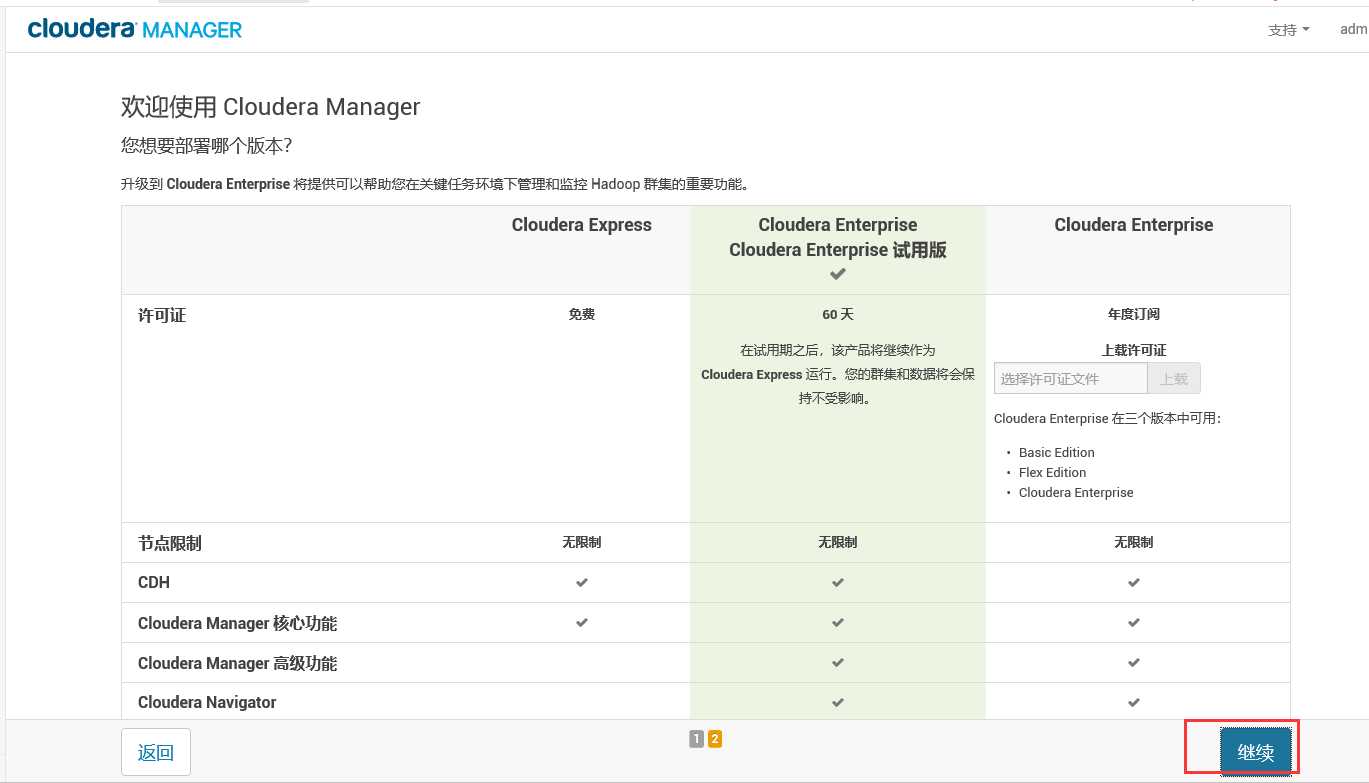Click the Cloudera Navigator checkmark in trial column
The image size is (1369, 783).
pos(838,702)
